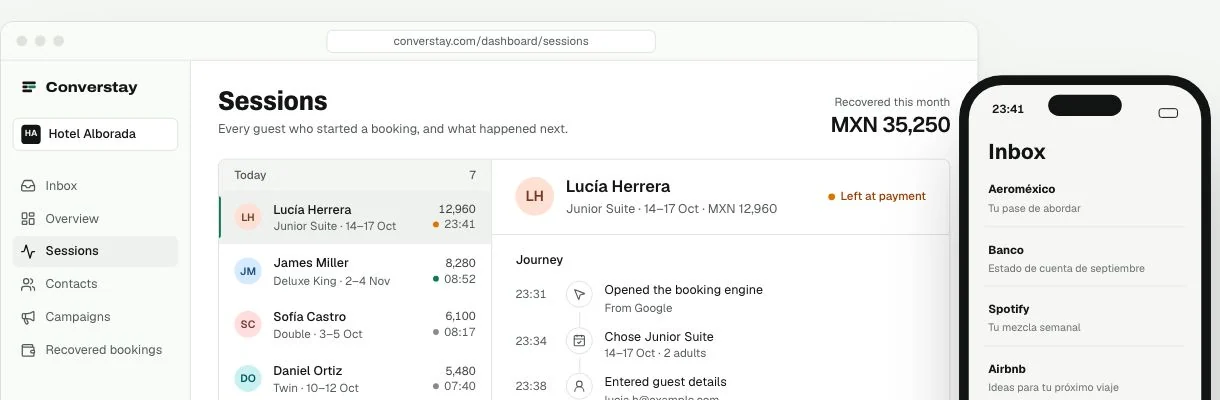
Task: Click the large LH avatar in detail header
Action: point(535,196)
